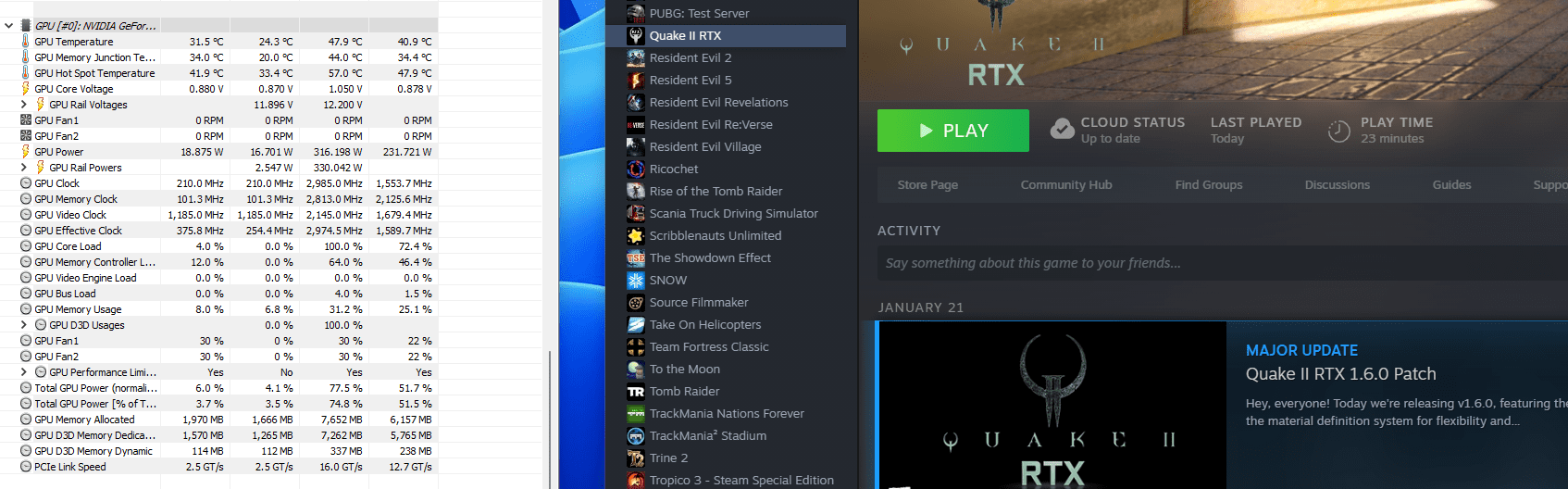Click the GPU Video Clock row label
This screenshot has width=1568, height=489.
[x=70, y=215]
